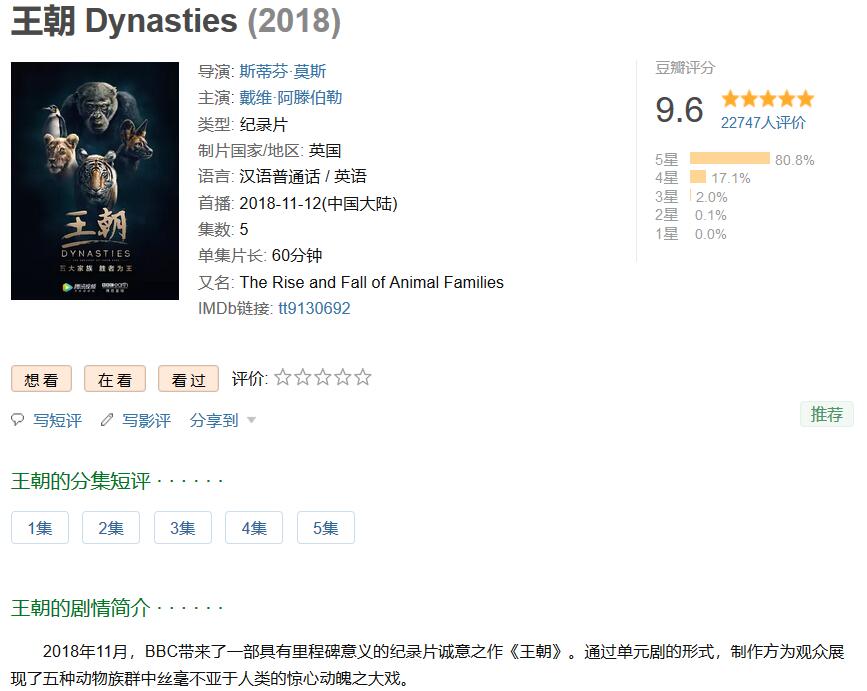Viewport: 867px width, 691px height.
Task: Open director 斯蒂芬·莫斯 link
Action: [x=283, y=71]
